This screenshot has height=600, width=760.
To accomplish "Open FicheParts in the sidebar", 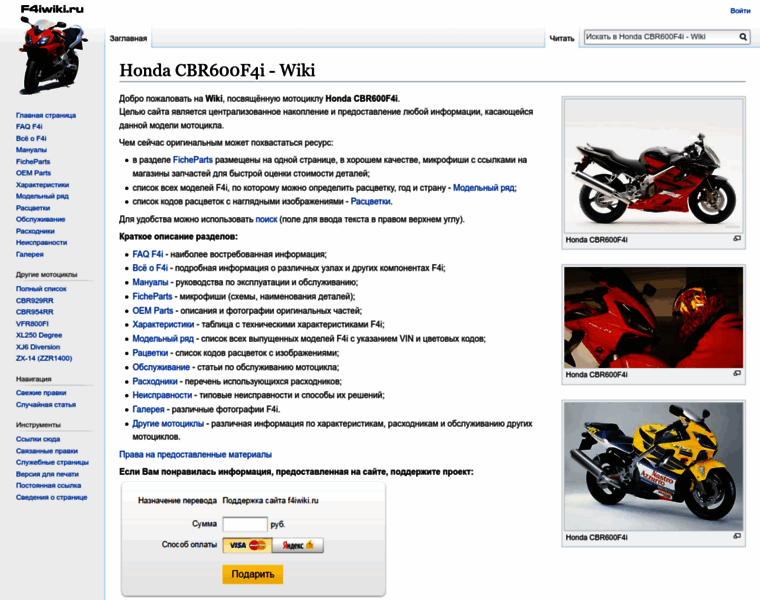I will click(x=33, y=161).
